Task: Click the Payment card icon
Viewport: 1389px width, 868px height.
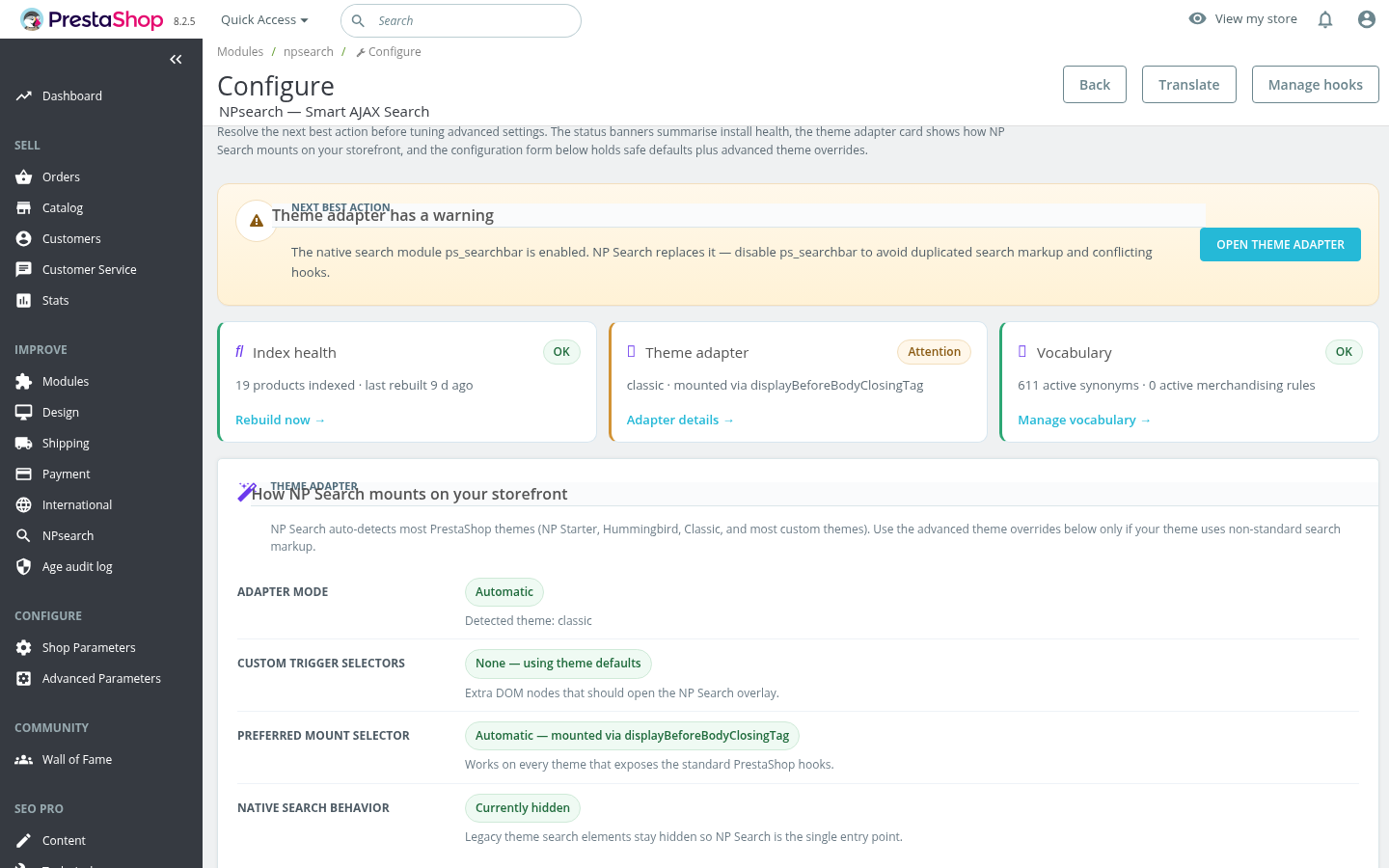Action: [x=24, y=474]
